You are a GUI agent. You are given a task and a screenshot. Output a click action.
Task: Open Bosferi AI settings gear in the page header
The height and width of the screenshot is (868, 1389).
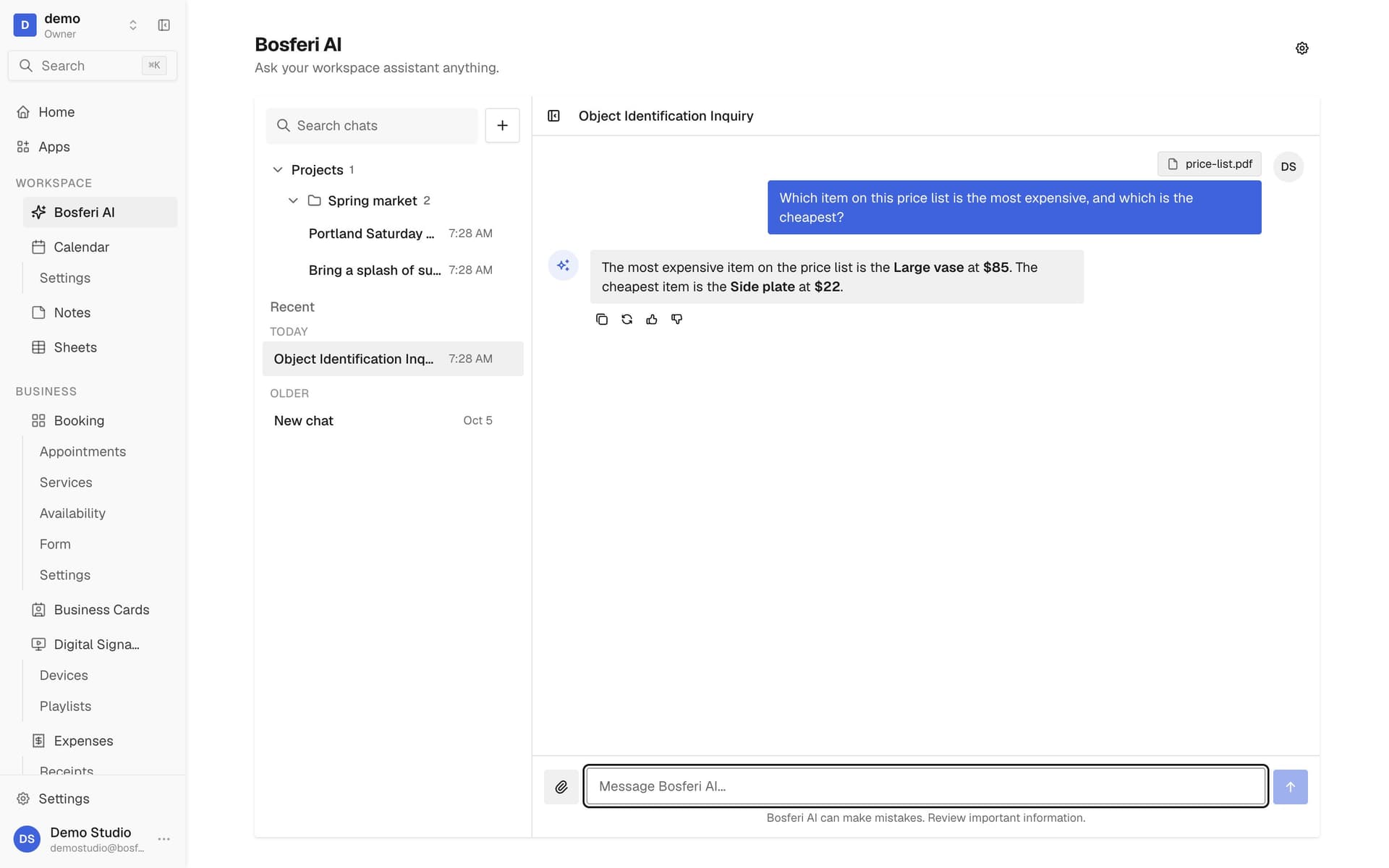(x=1301, y=48)
